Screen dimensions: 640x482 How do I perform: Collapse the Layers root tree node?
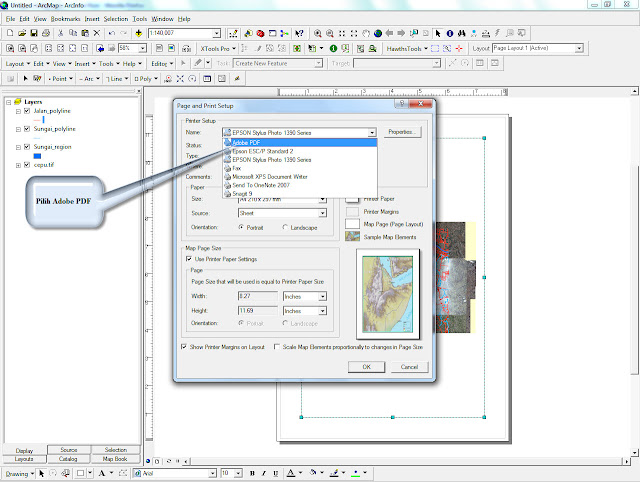pyautogui.click(x=9, y=102)
